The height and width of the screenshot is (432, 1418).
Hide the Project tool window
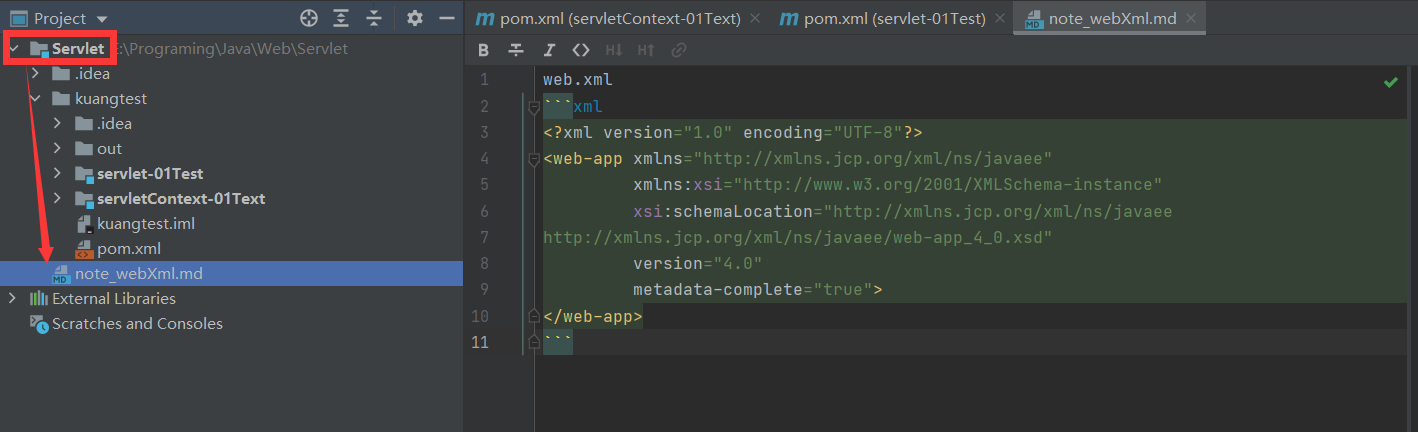(446, 18)
